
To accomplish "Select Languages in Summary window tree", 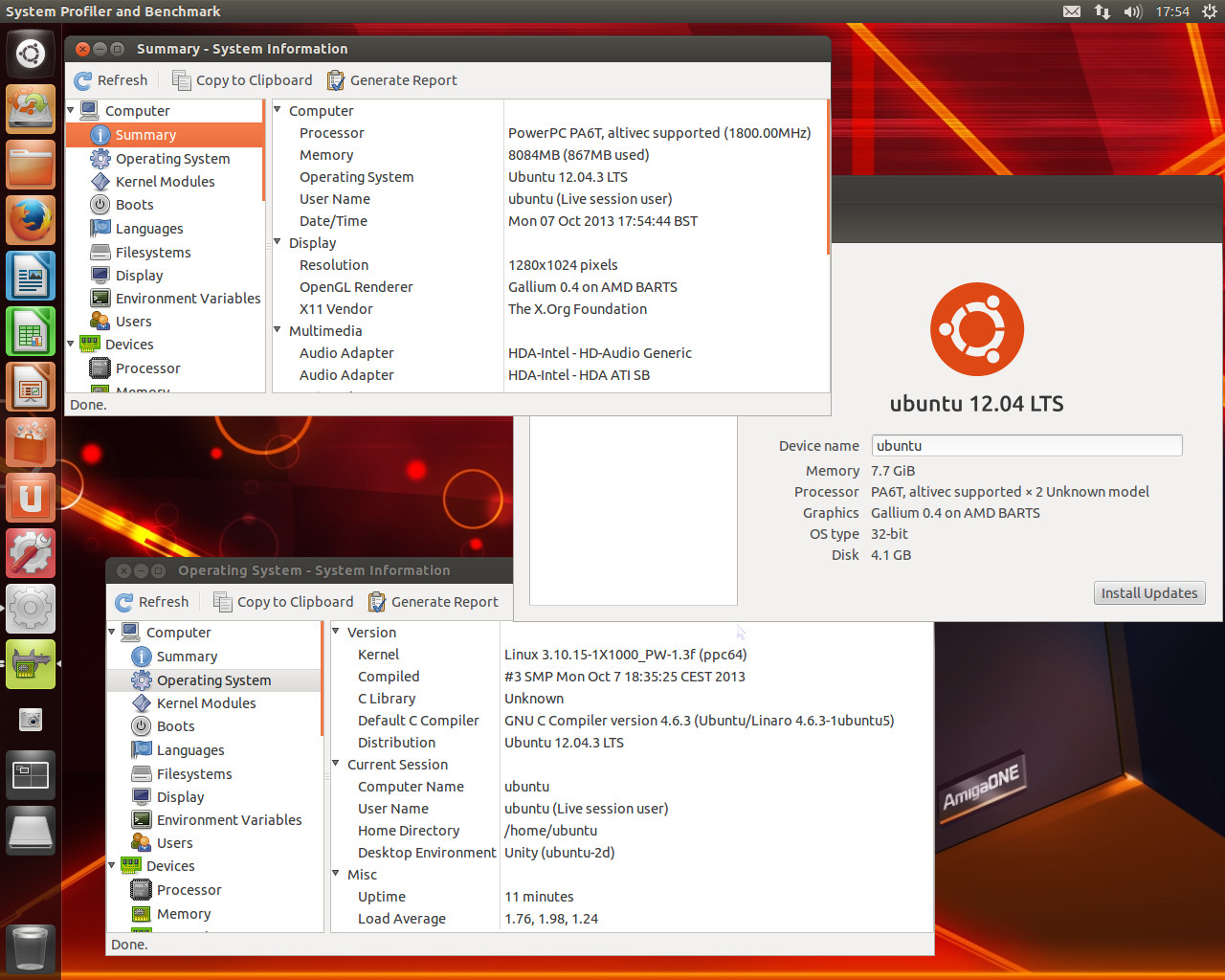I will [x=165, y=229].
